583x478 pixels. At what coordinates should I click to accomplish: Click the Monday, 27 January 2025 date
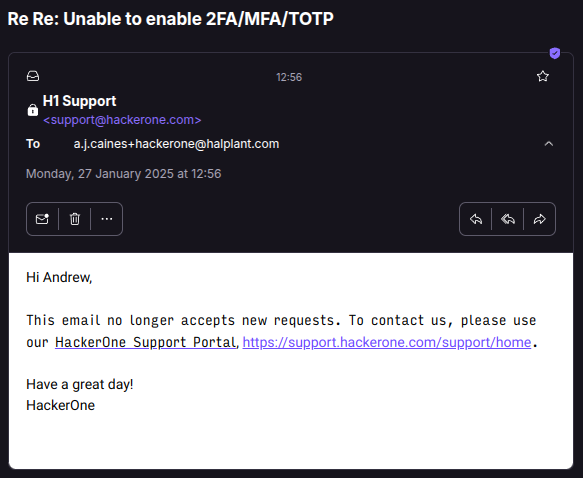(123, 174)
